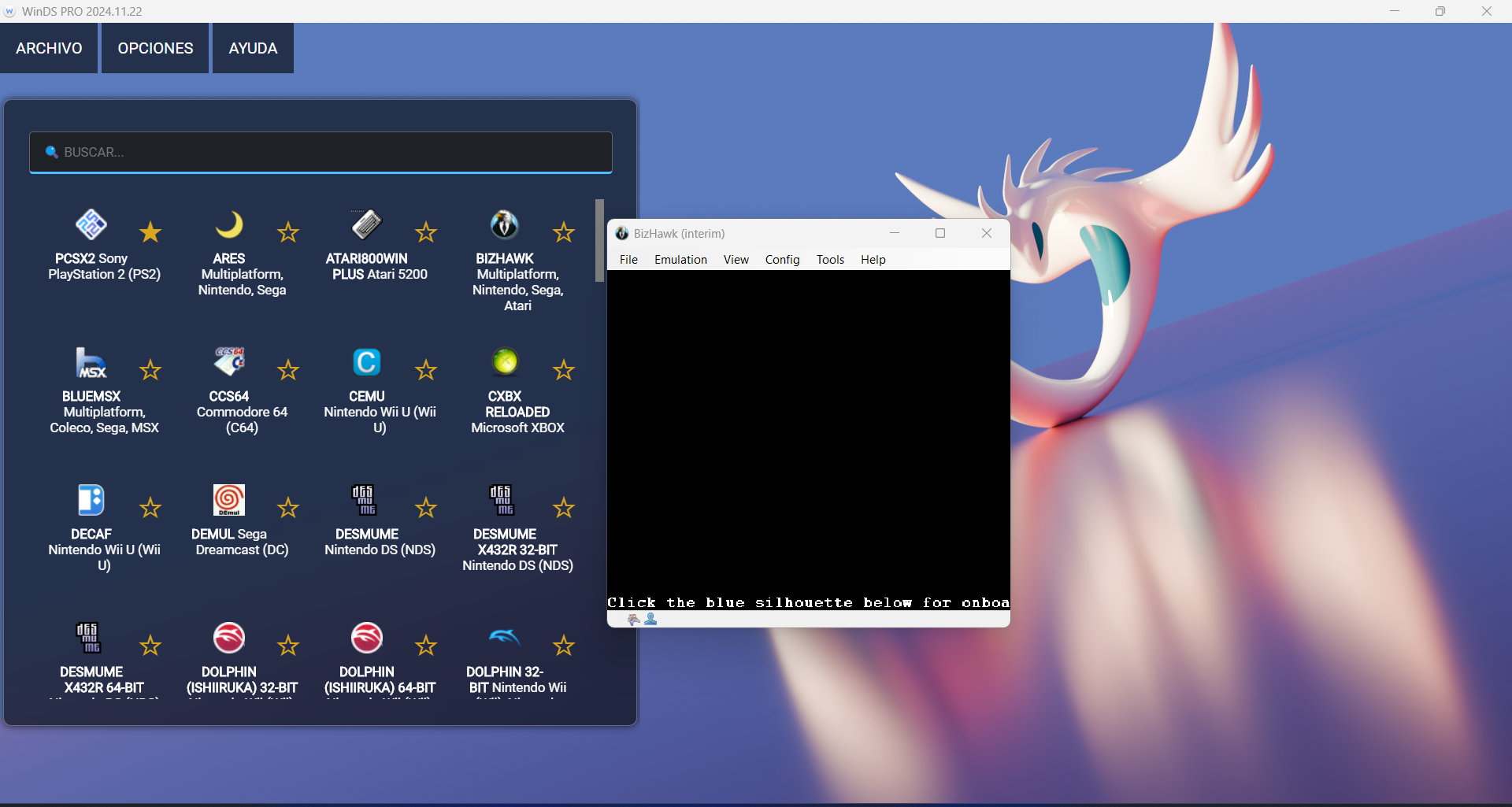Click blue silhouette icon in BizHawk status bar

[x=650, y=620]
